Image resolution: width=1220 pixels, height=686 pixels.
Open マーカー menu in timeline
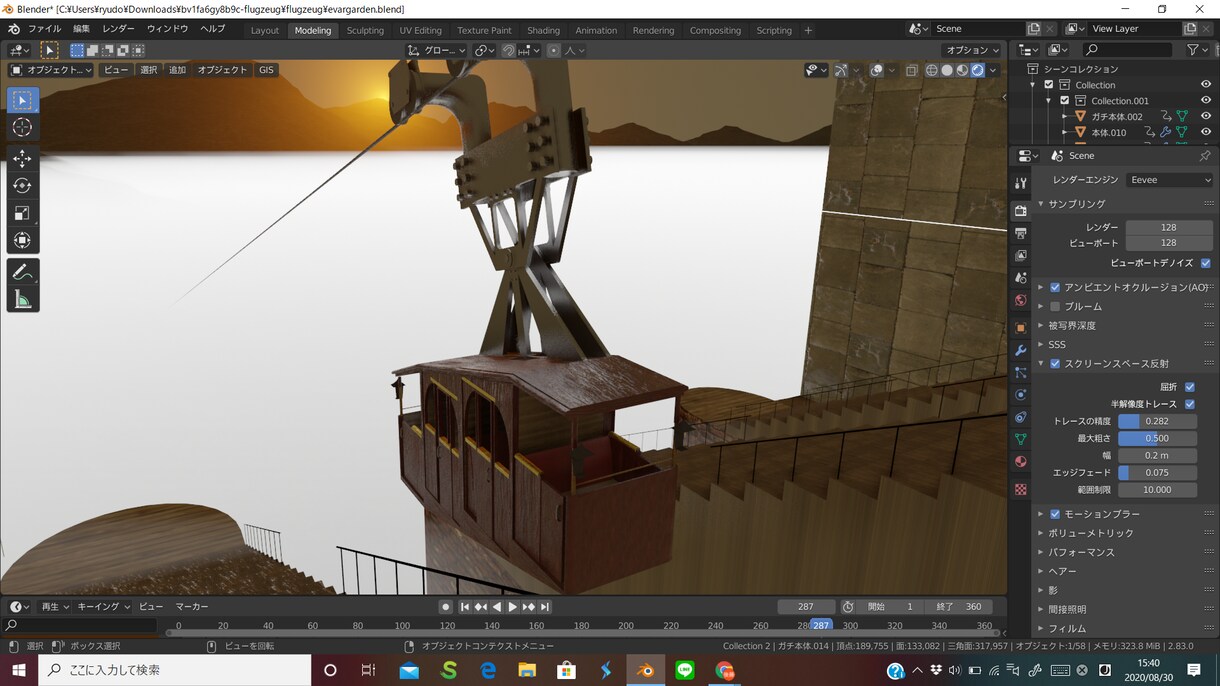pos(192,607)
